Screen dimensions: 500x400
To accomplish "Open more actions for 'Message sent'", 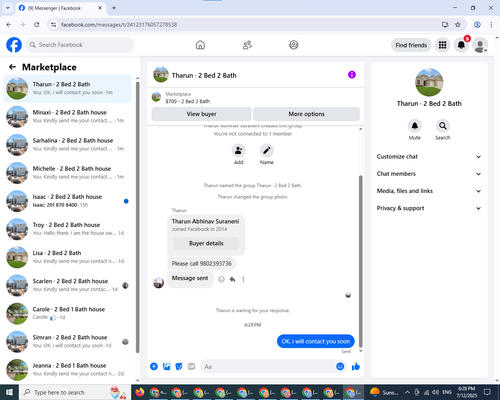I will click(243, 279).
